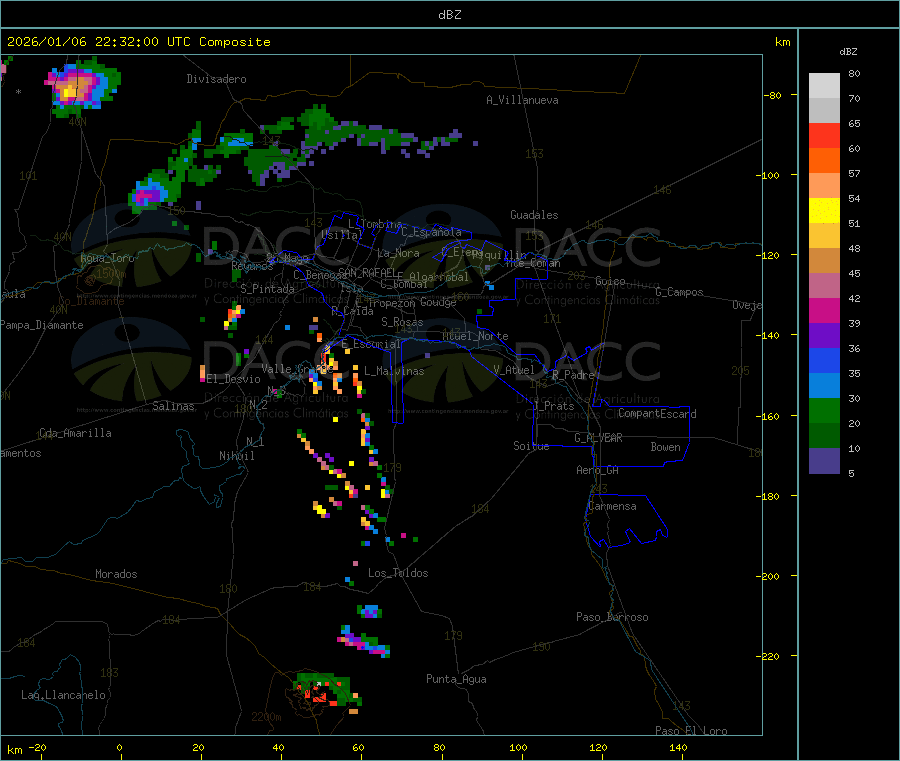Click the Atuel_Norte map label
The height and width of the screenshot is (761, 900).
475,336
